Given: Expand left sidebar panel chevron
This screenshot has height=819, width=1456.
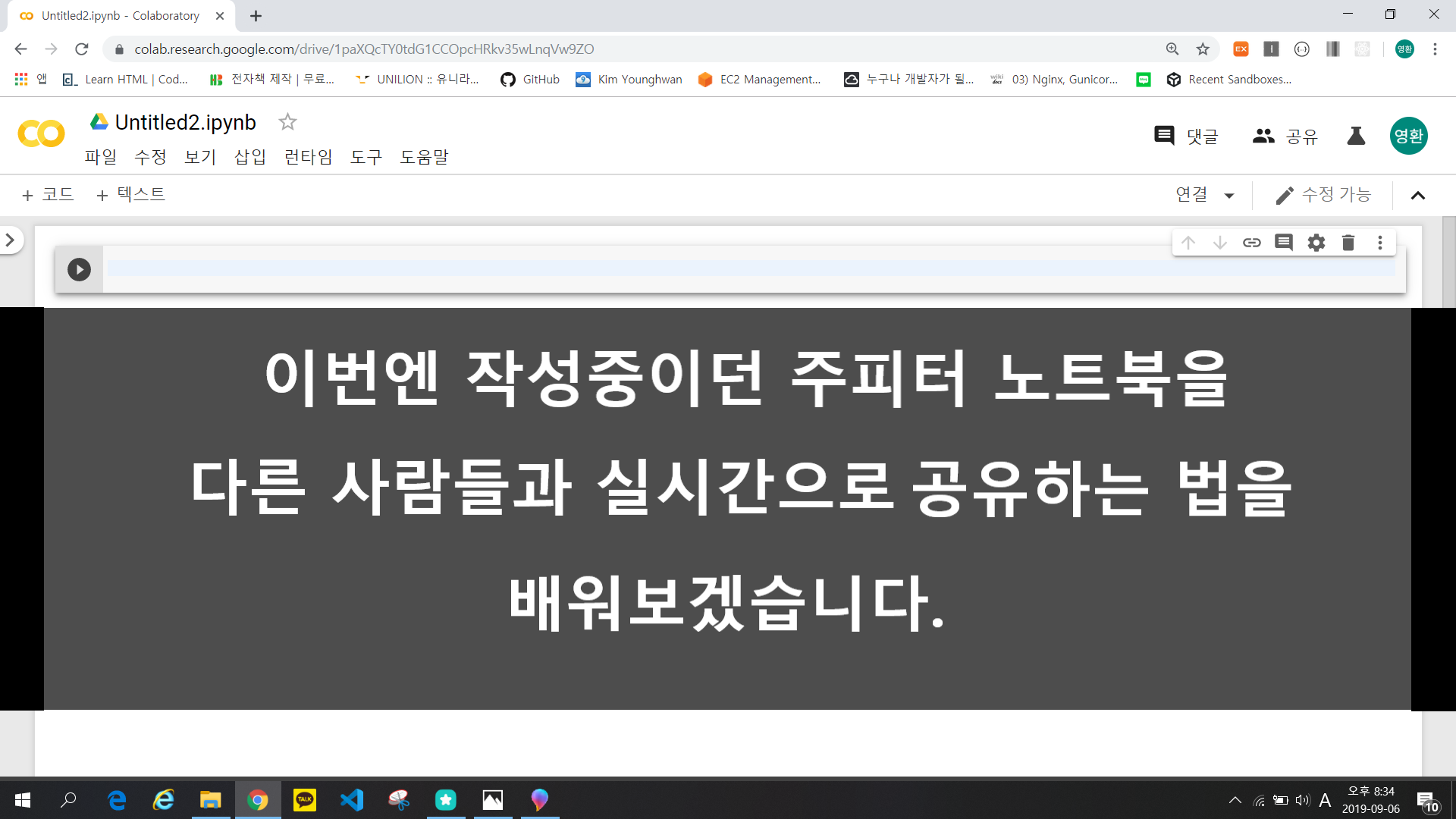Looking at the screenshot, I should pos(11,240).
